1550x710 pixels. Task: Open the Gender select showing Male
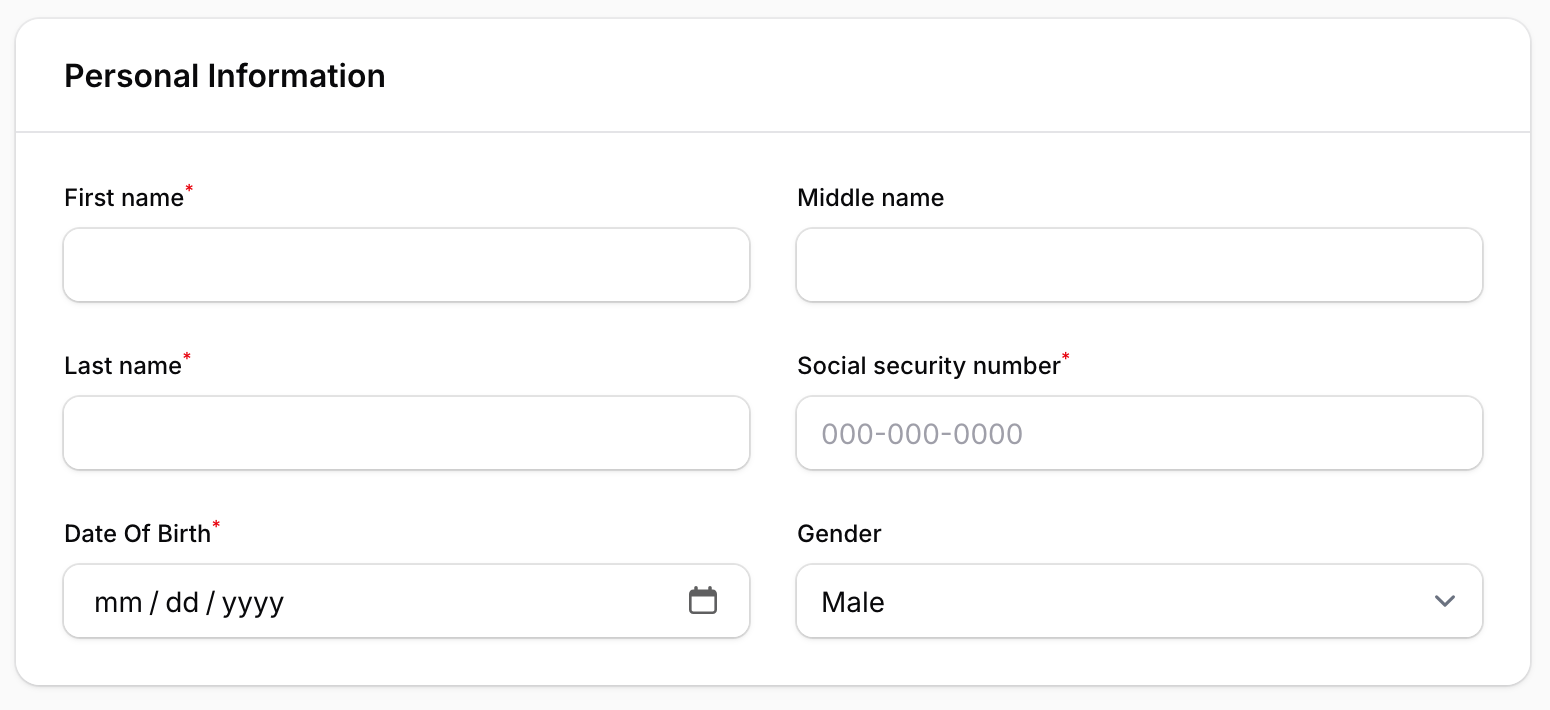coord(1139,601)
